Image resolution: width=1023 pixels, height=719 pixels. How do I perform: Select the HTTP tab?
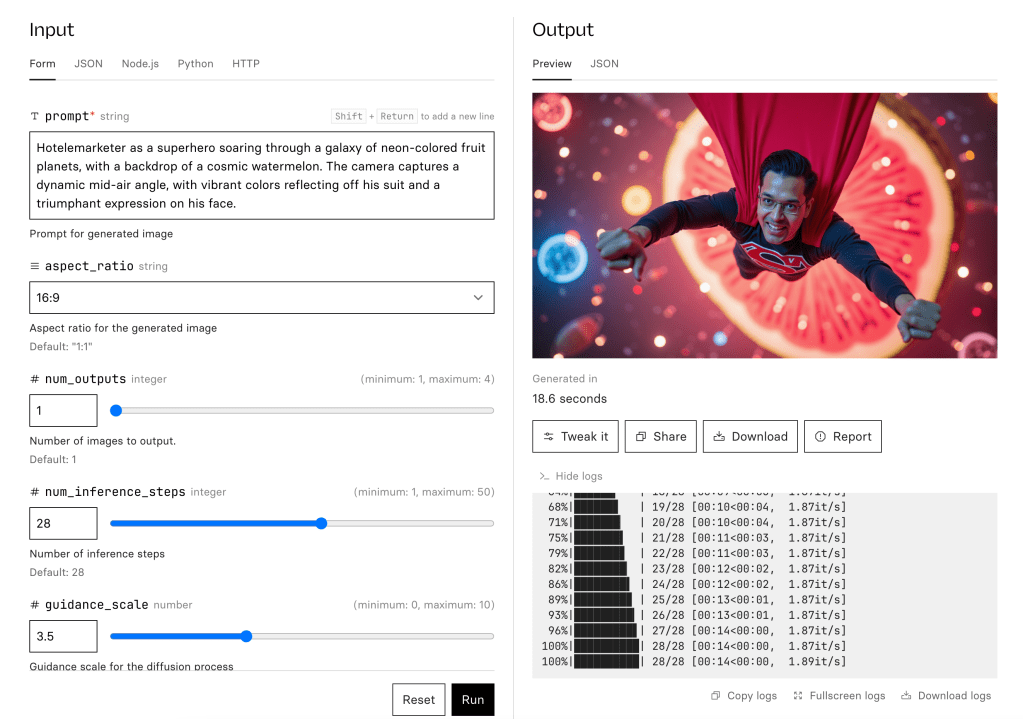point(246,64)
